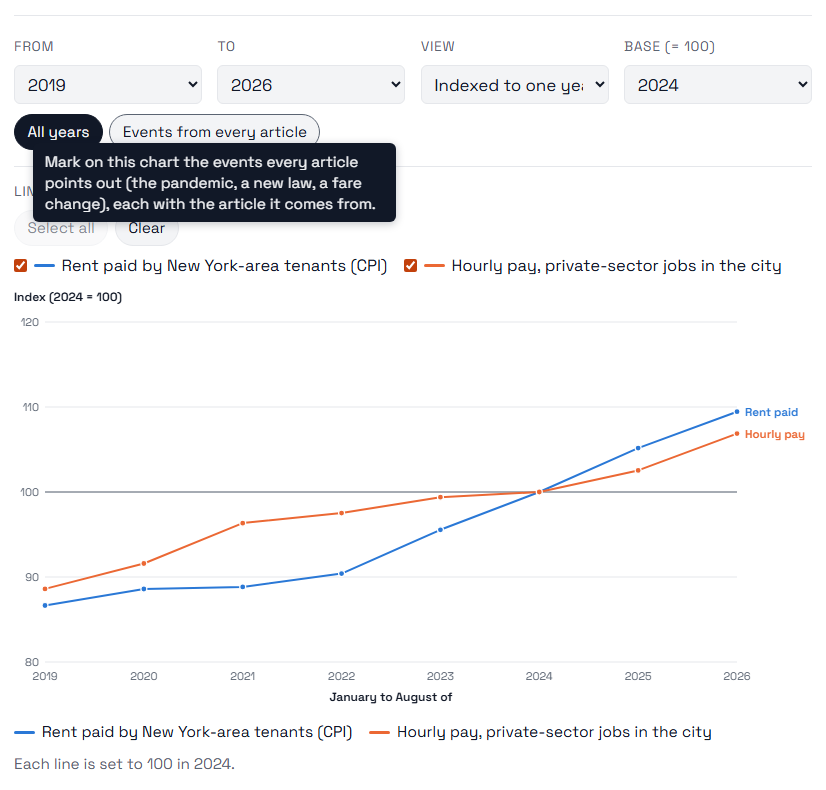Click the Hourly pay 2020 data point
Screen dimensions: 826x790
click(x=144, y=564)
